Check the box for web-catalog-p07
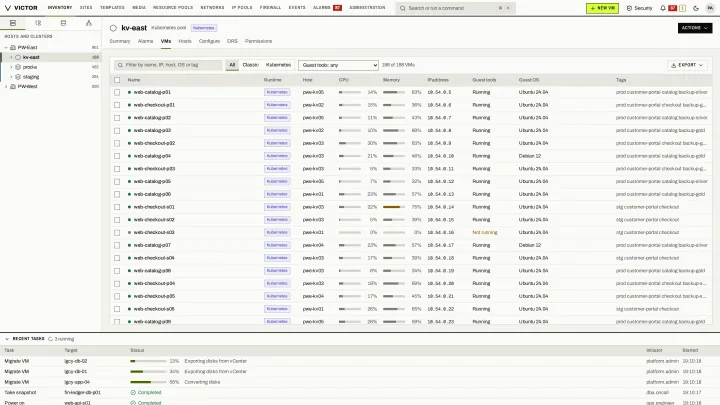 (x=117, y=245)
